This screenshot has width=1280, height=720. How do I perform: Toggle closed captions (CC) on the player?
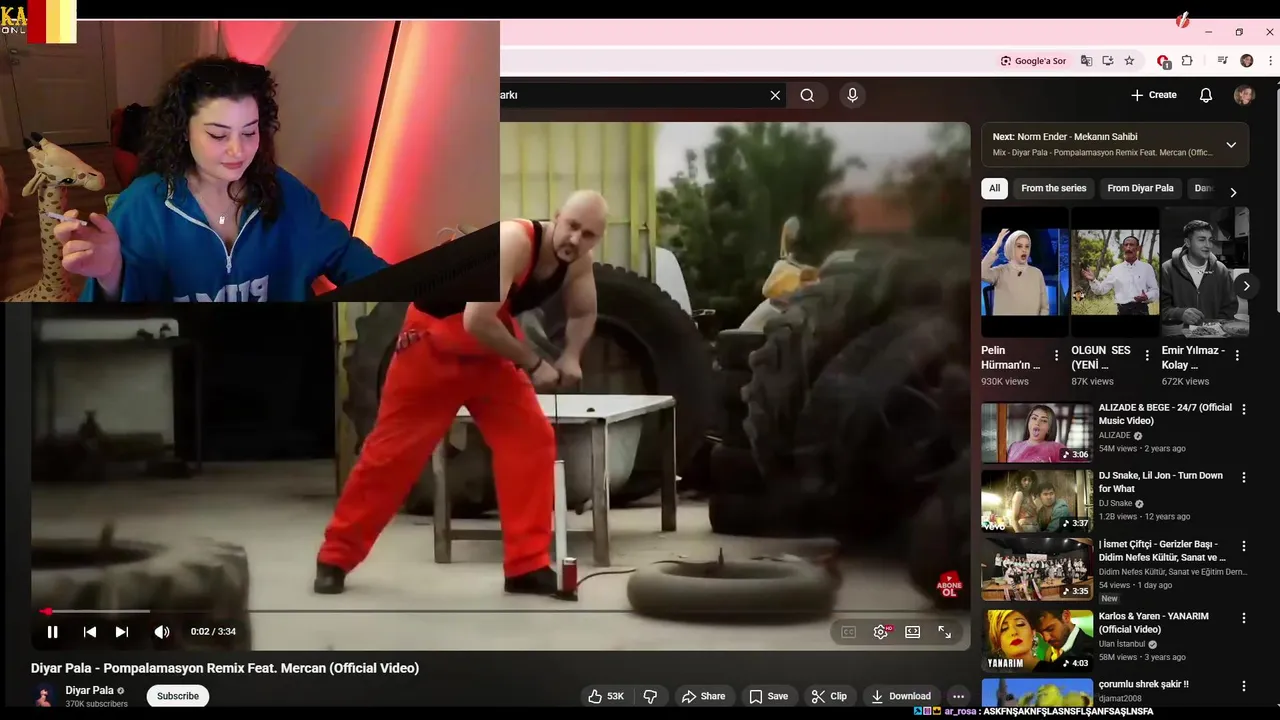[x=848, y=632]
